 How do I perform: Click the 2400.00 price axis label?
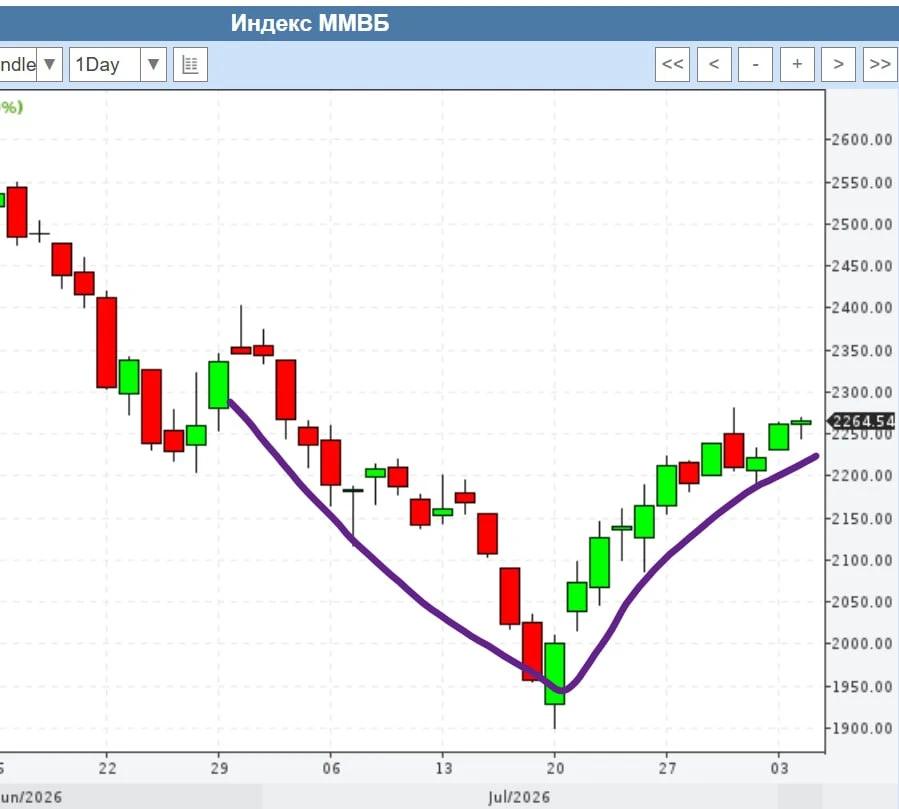pos(862,308)
